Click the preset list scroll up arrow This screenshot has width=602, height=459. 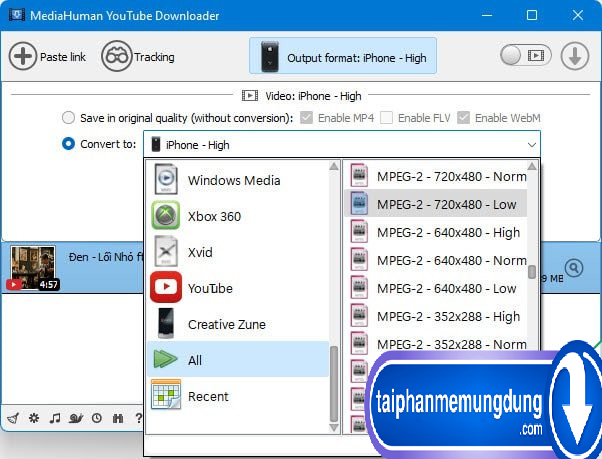pos(532,166)
